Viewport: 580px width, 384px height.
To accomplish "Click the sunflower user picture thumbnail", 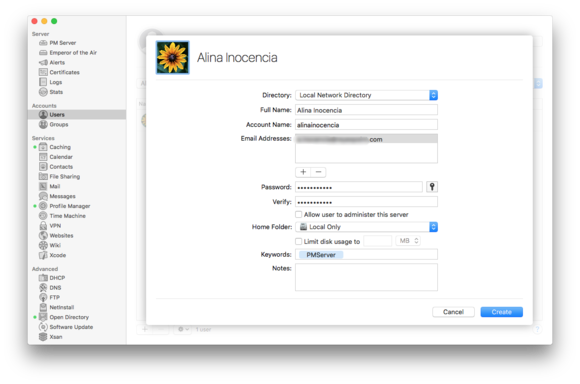I will 172,57.
